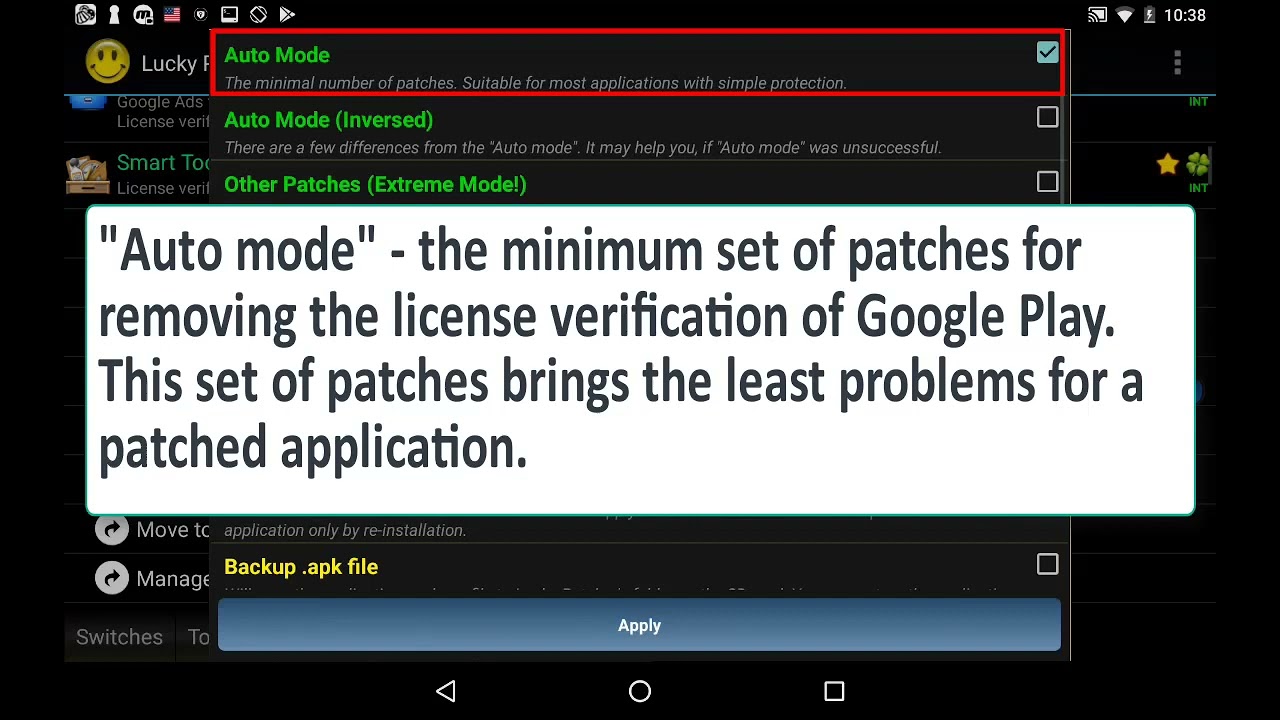Tap 'application only by re-installation' text
1280x720 pixels.
coord(345,531)
